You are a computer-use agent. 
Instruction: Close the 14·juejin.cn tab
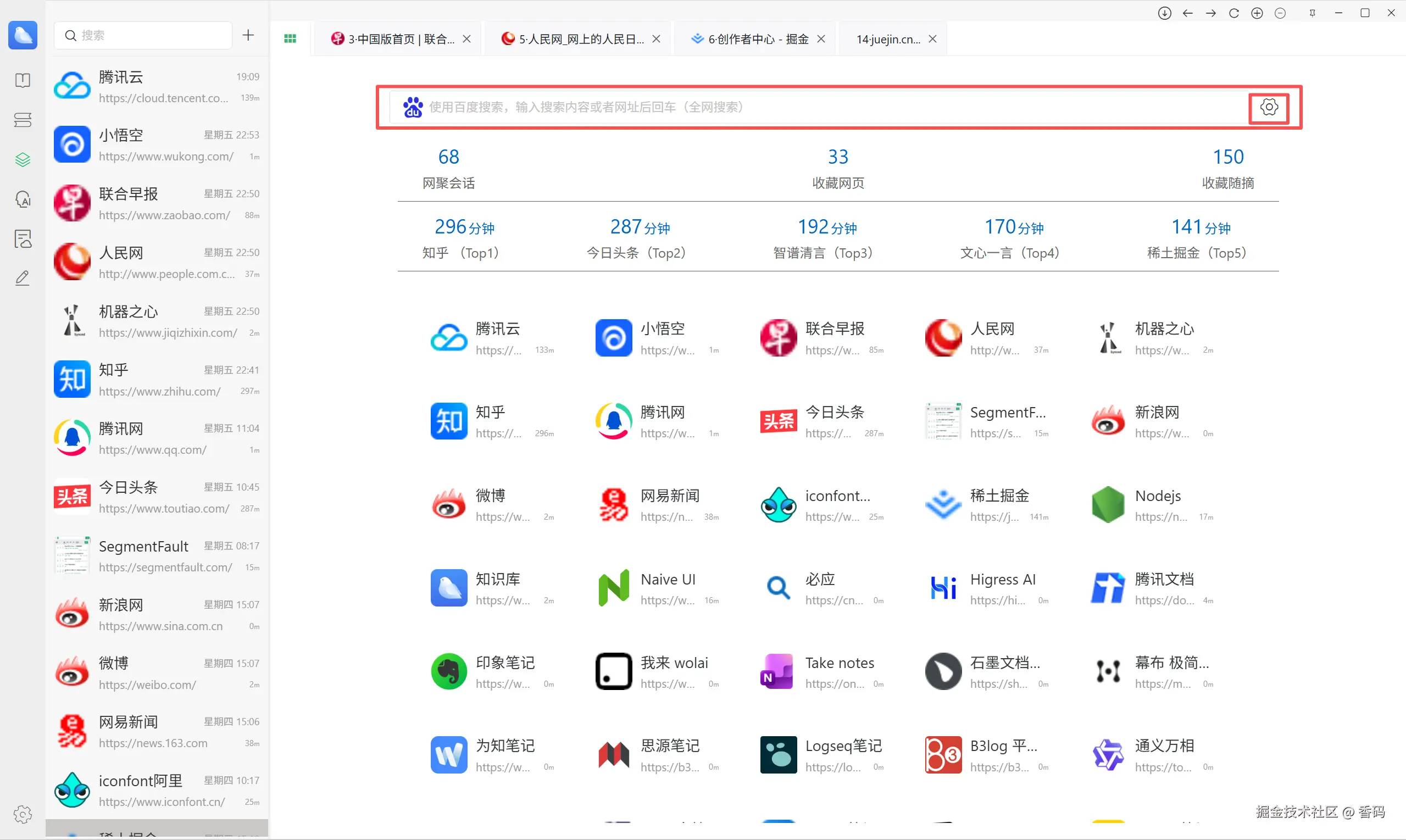[x=933, y=39]
